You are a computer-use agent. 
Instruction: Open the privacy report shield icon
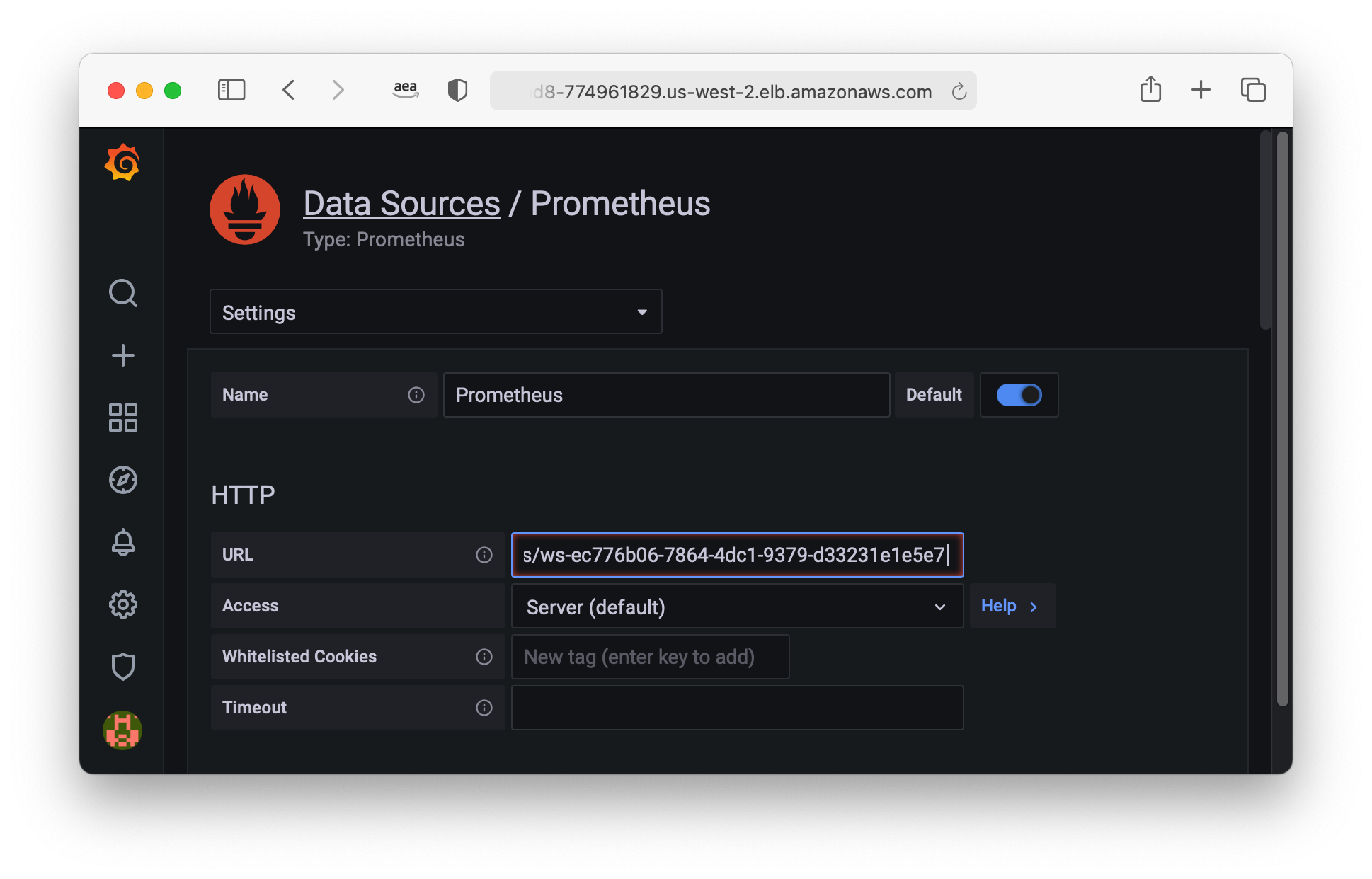coord(457,91)
